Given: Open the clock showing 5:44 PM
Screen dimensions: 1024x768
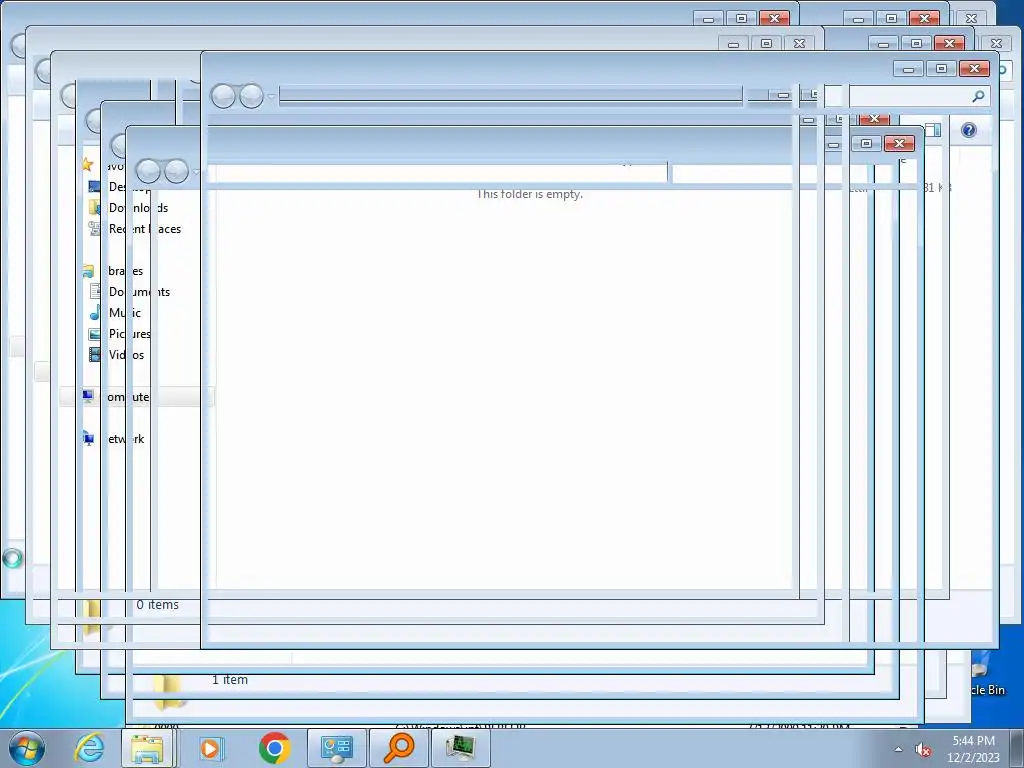Looking at the screenshot, I should 973,748.
